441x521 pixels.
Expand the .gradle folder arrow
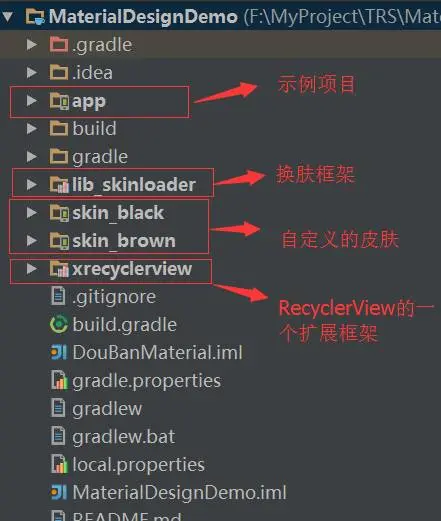click(x=32, y=45)
